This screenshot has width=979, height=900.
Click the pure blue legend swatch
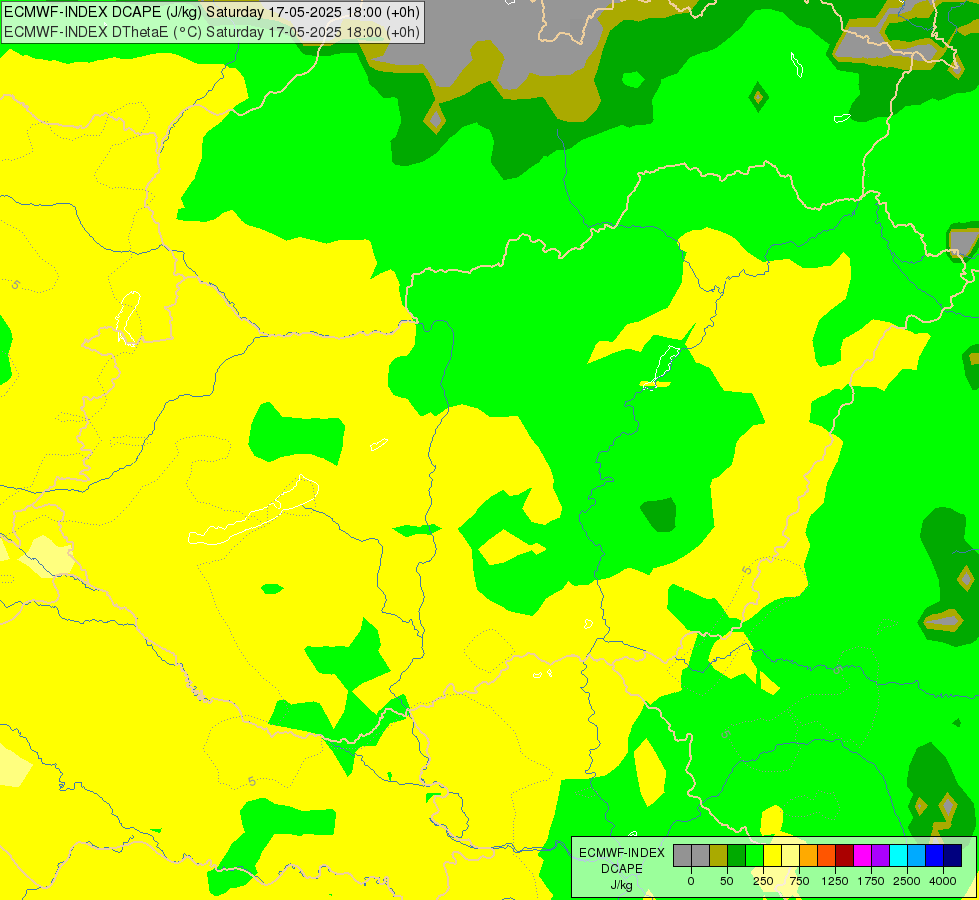(x=935, y=855)
